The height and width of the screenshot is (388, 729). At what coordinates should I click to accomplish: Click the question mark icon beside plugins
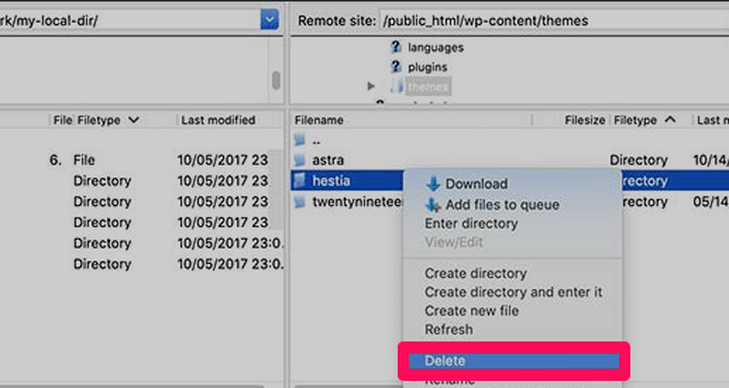click(x=396, y=66)
